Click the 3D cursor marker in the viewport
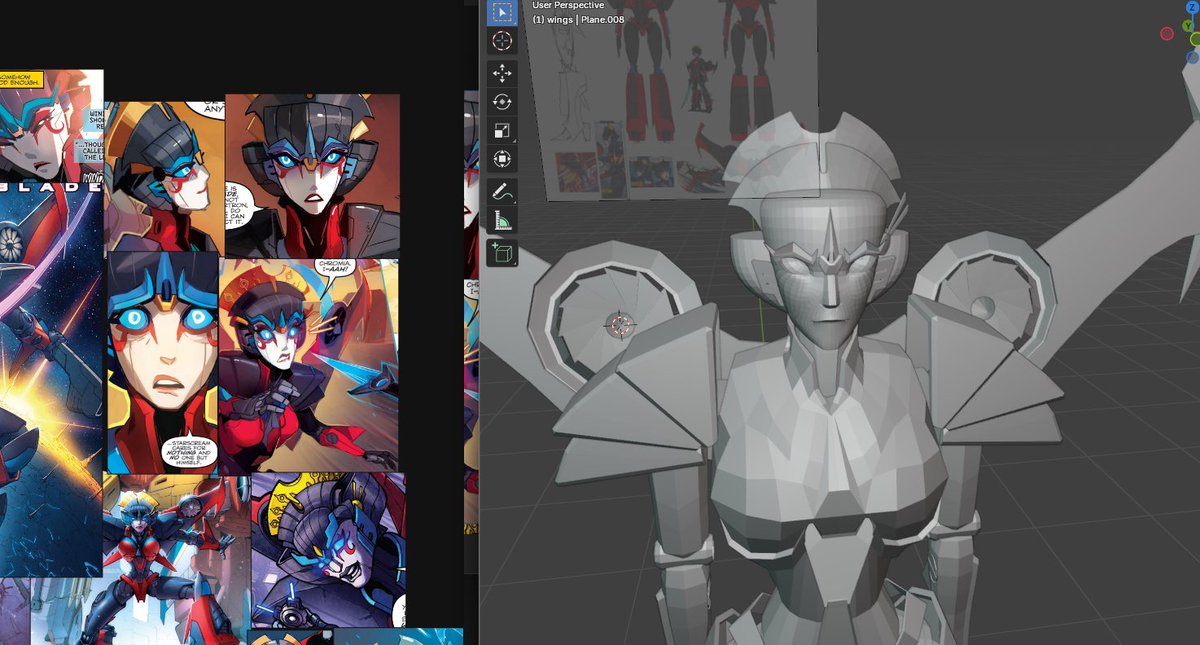 click(620, 324)
